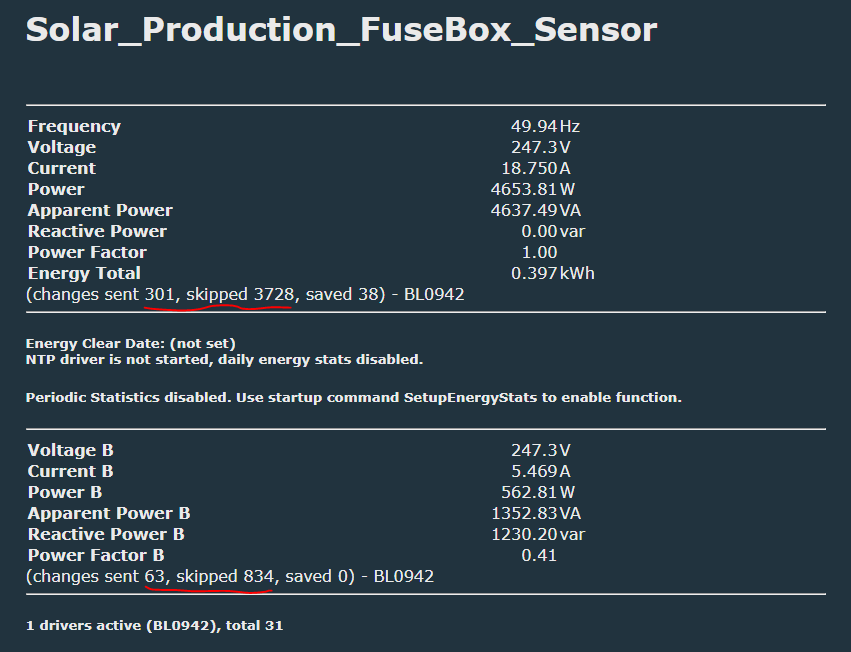Select the Energy Clear Date line
851x652 pixels.
coord(130,344)
